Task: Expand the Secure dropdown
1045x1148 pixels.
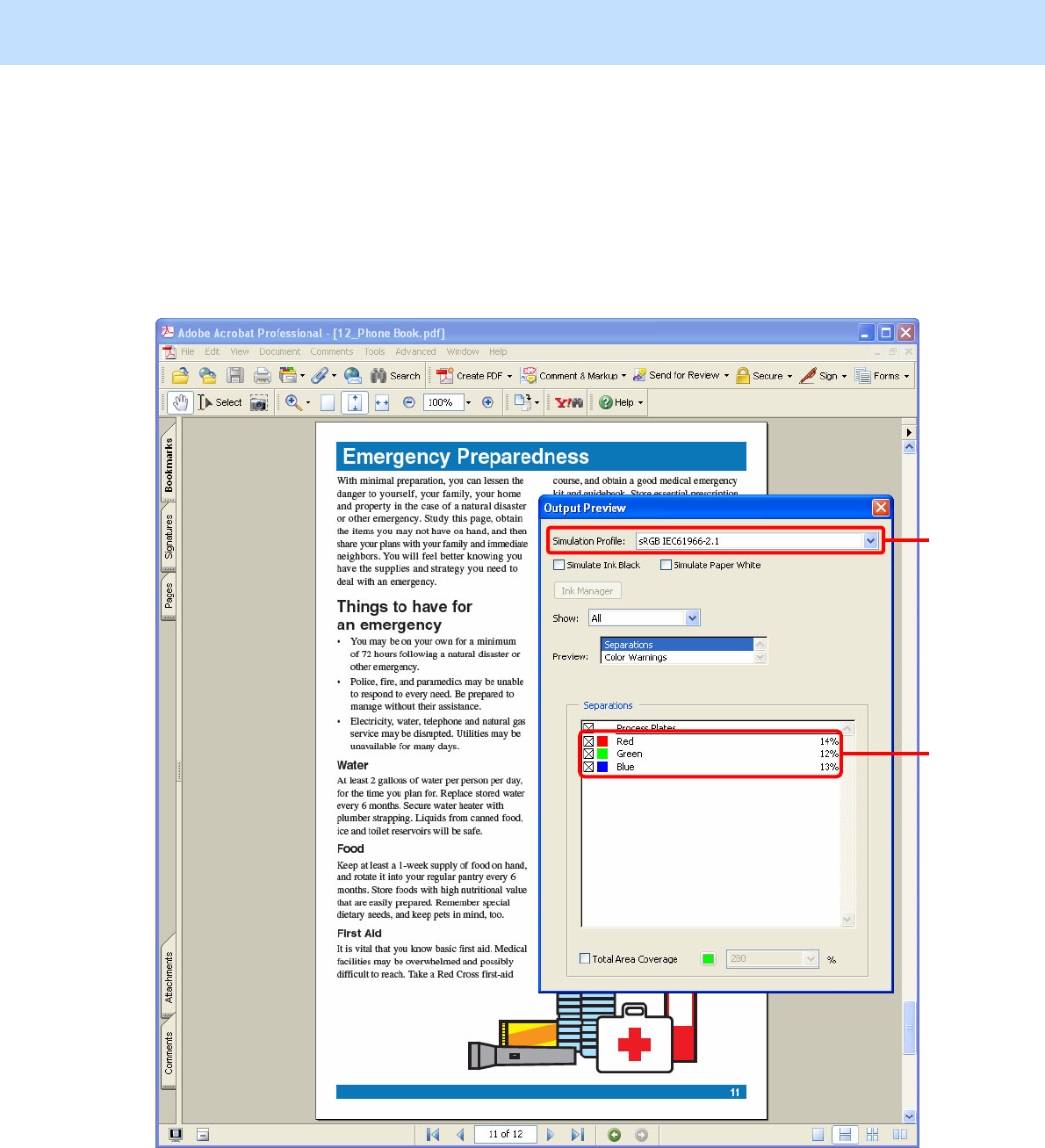Action: 789,376
